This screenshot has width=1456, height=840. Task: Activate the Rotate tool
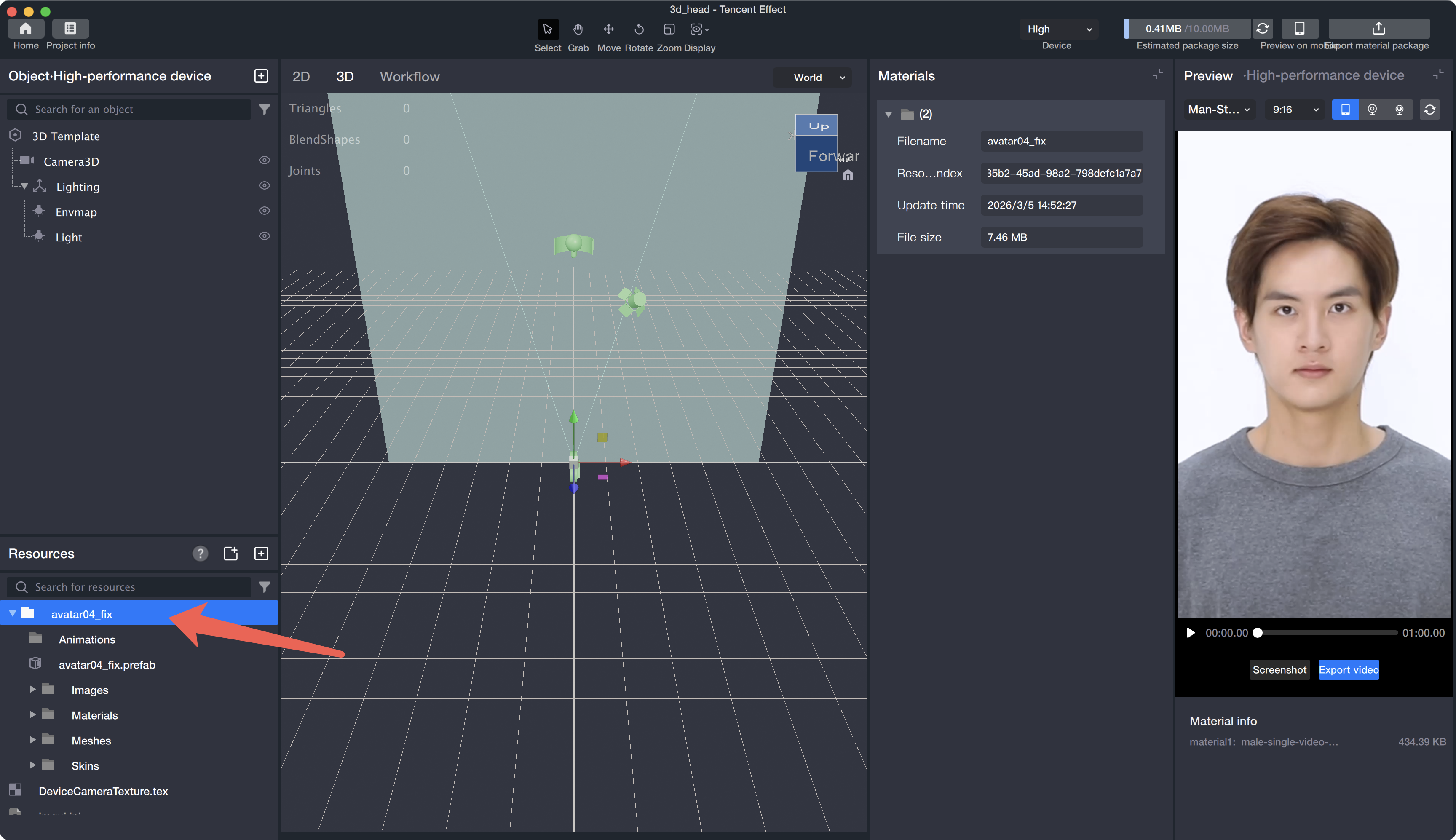click(x=639, y=29)
